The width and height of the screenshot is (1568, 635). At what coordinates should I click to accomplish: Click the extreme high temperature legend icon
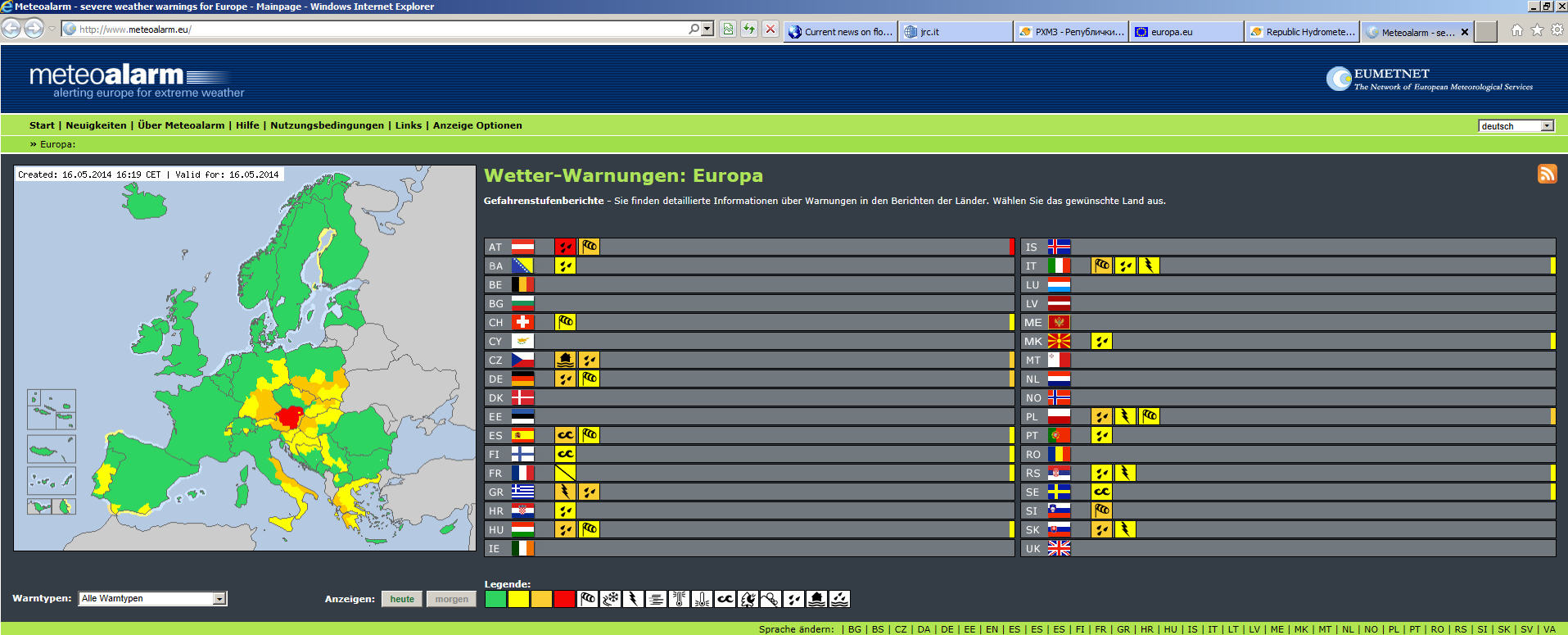coord(679,599)
